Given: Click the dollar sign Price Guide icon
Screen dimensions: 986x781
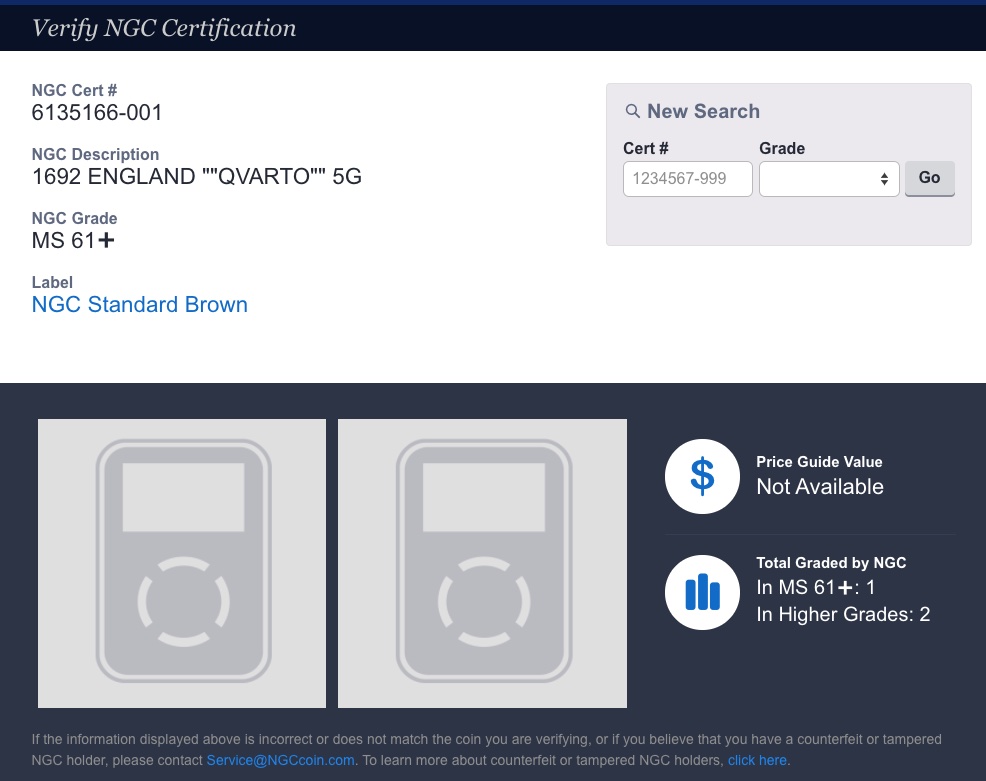Looking at the screenshot, I should pos(702,476).
